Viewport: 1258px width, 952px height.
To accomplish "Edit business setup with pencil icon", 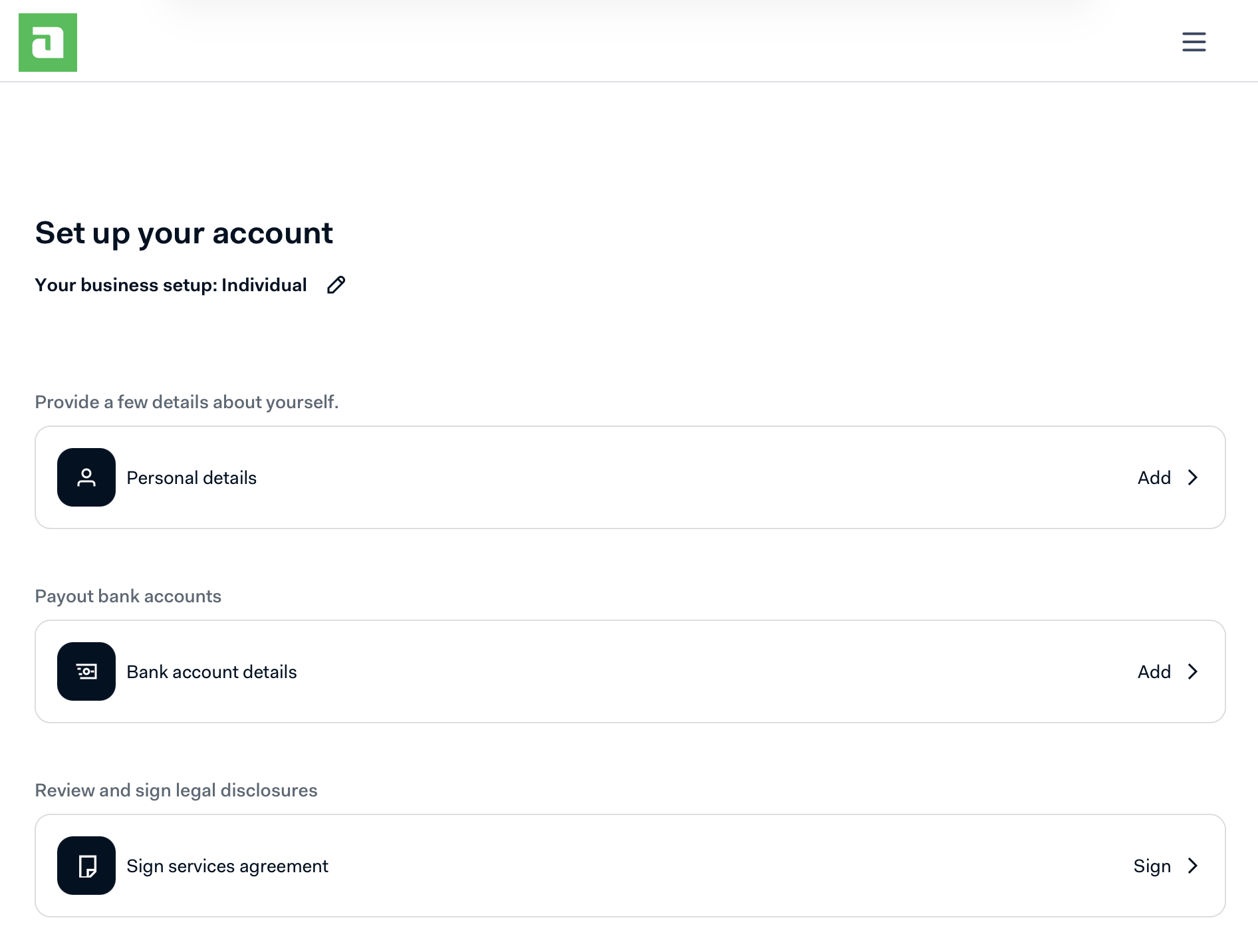I will pyautogui.click(x=336, y=285).
